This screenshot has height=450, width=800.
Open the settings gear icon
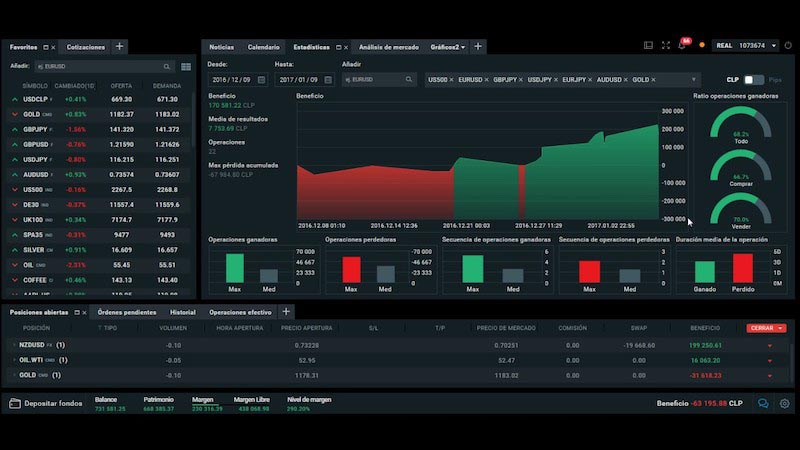[x=785, y=404]
